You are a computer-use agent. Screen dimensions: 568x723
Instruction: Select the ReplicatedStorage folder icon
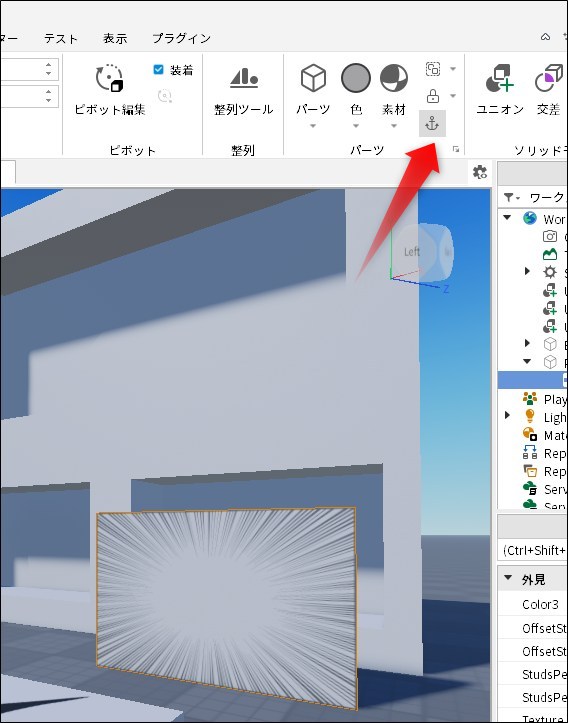[x=530, y=471]
